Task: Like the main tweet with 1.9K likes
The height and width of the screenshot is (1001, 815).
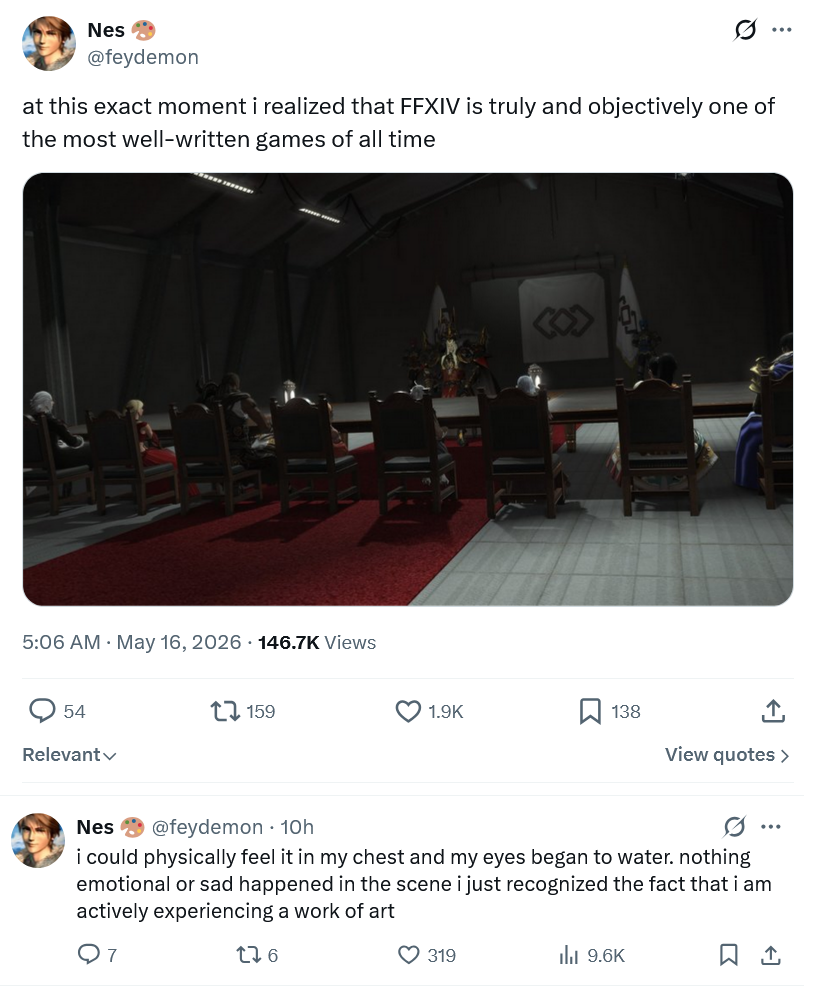Action: 408,711
